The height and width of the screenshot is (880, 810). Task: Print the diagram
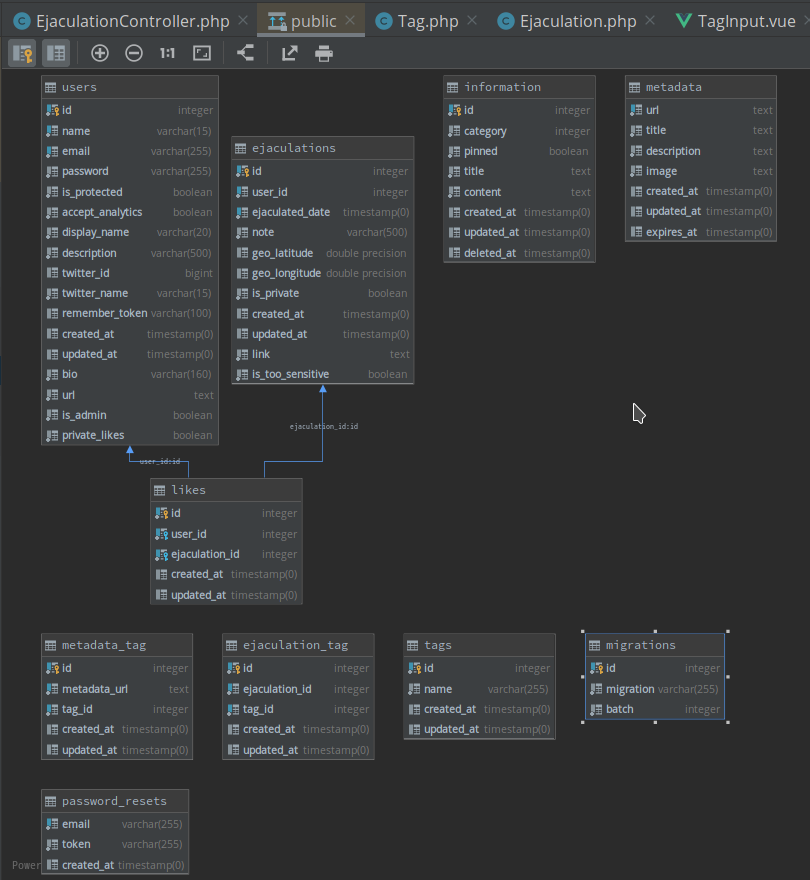324,54
